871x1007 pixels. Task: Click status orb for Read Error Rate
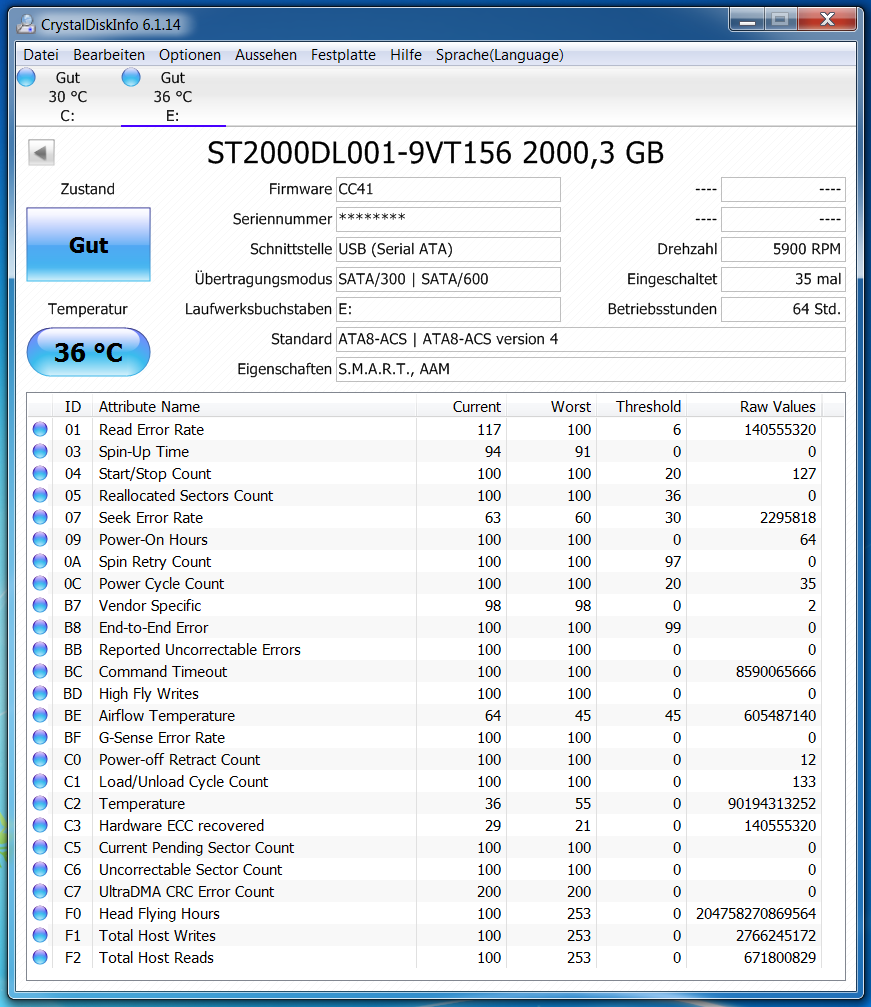pyautogui.click(x=40, y=429)
